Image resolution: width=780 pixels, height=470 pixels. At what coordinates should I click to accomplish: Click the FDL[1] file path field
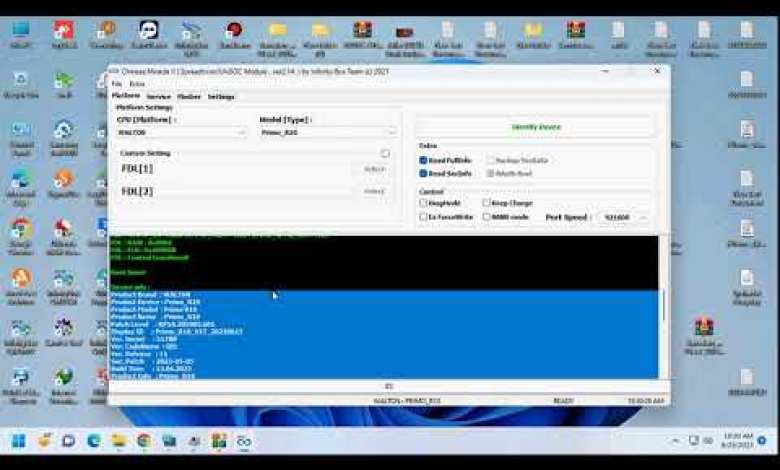point(253,169)
